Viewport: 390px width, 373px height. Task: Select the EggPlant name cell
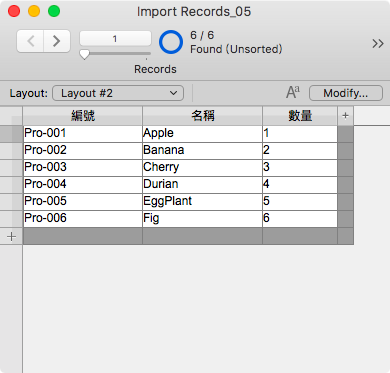coord(202,201)
